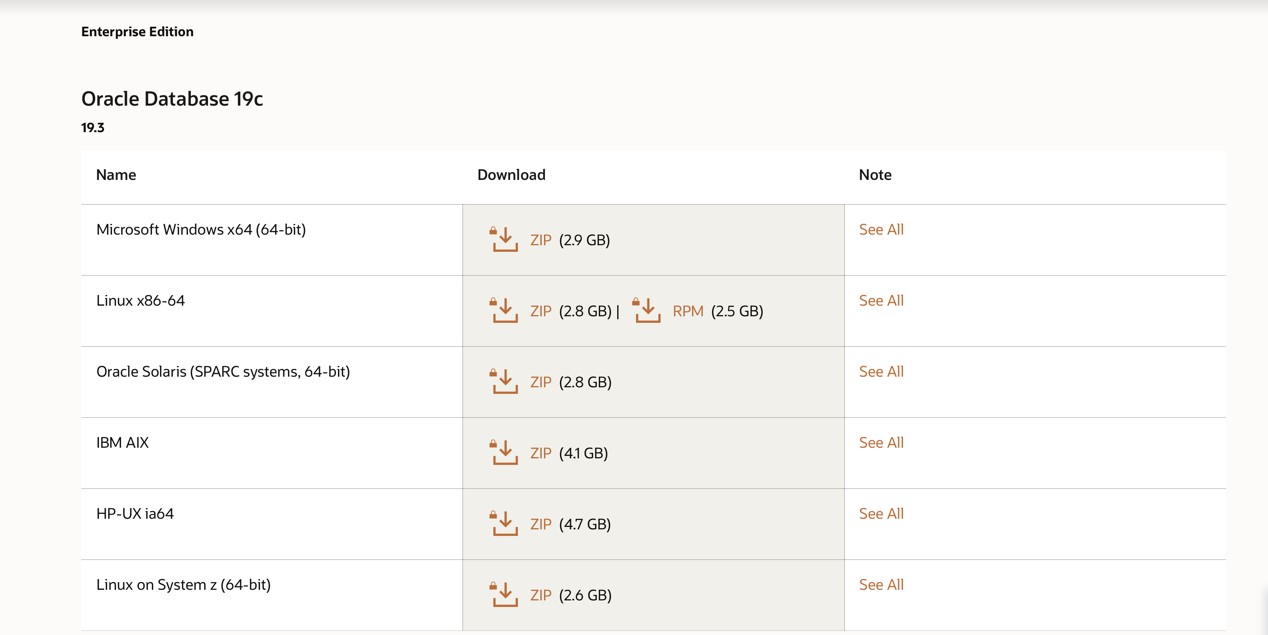This screenshot has width=1268, height=635.
Task: Open See All for Linux on System z
Action: click(x=881, y=584)
